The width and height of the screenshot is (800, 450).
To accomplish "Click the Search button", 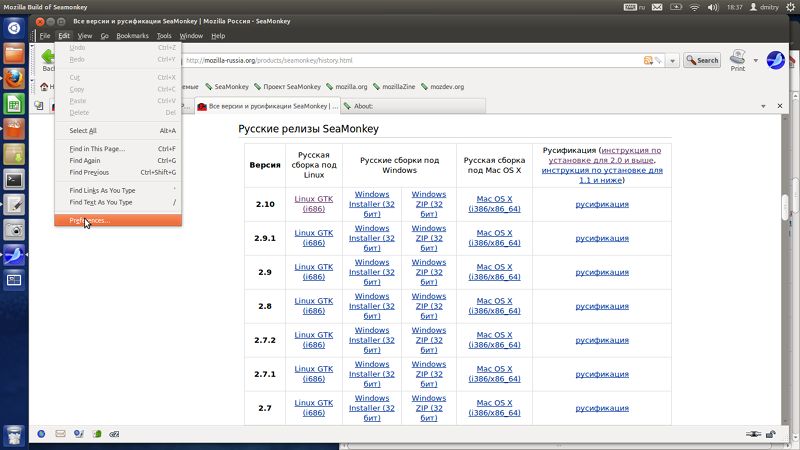I will click(x=702, y=60).
